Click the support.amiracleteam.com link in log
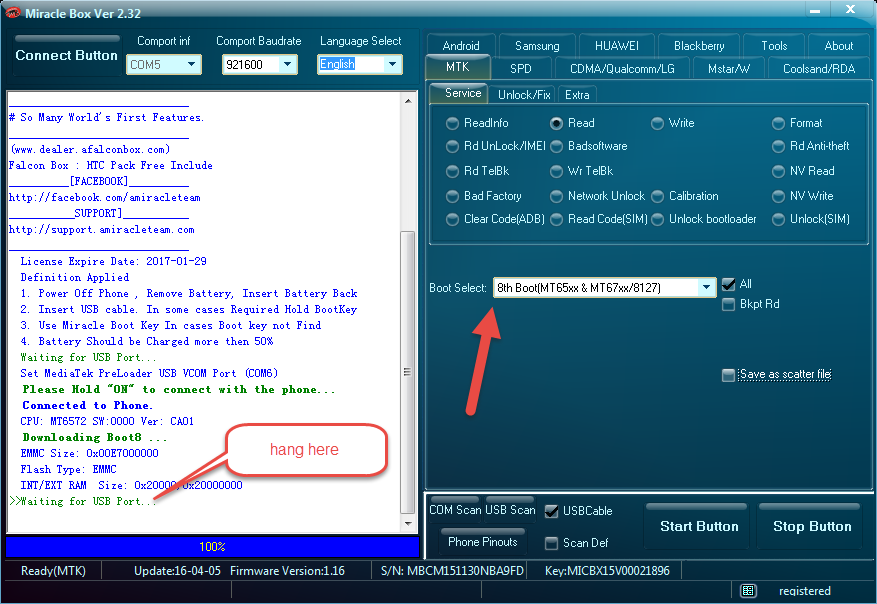877x604 pixels. pos(102,230)
